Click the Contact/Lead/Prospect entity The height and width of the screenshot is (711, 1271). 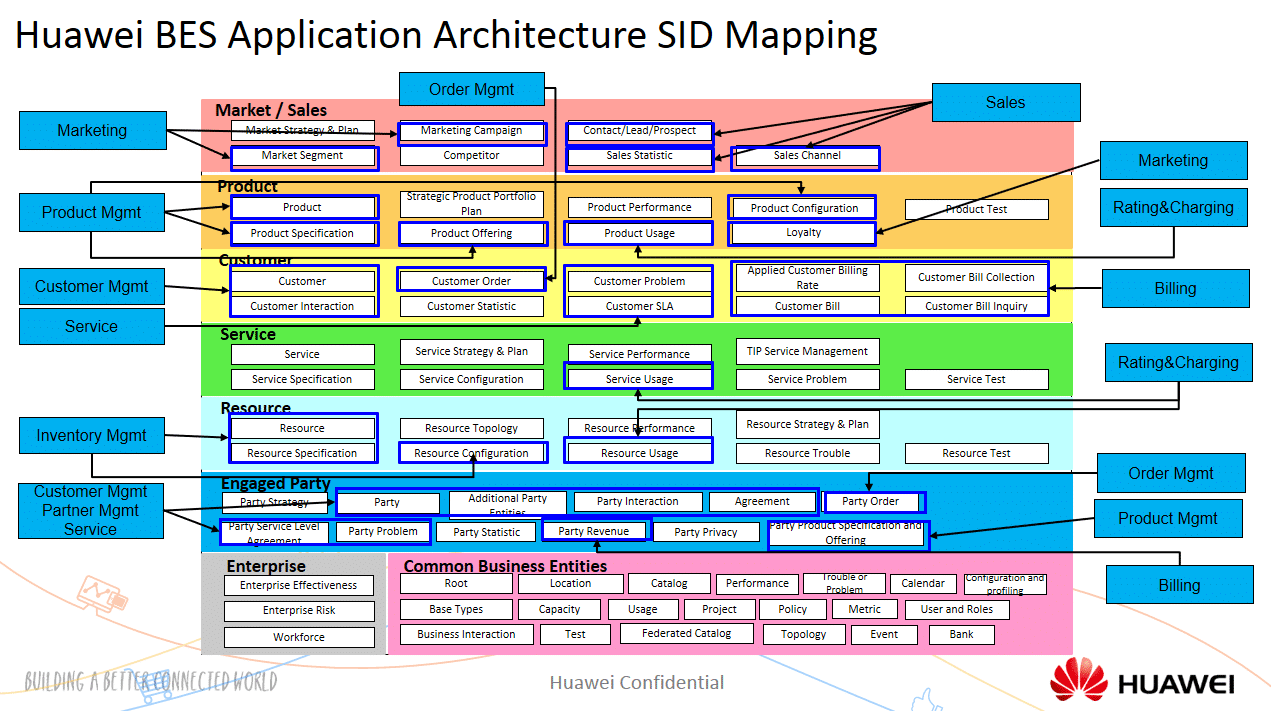coord(640,130)
